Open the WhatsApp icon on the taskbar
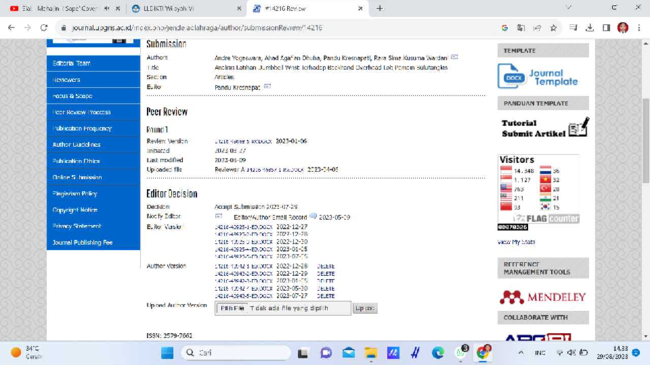Image resolution: width=650 pixels, height=365 pixels. point(460,353)
